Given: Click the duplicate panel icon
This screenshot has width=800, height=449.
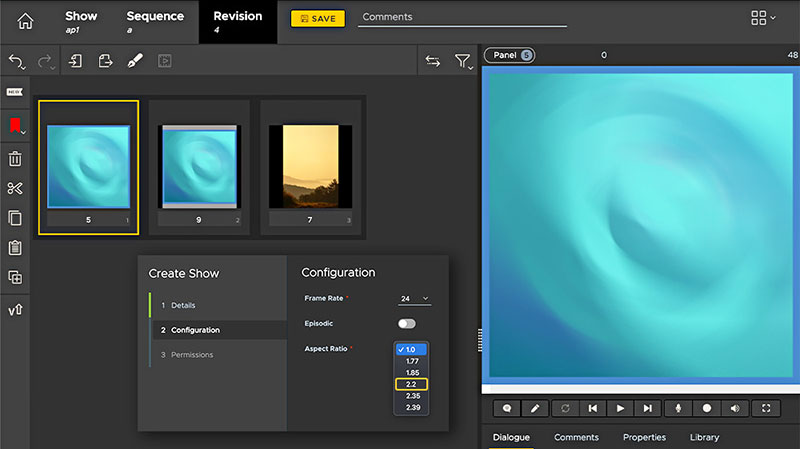Looking at the screenshot, I should pos(15,278).
